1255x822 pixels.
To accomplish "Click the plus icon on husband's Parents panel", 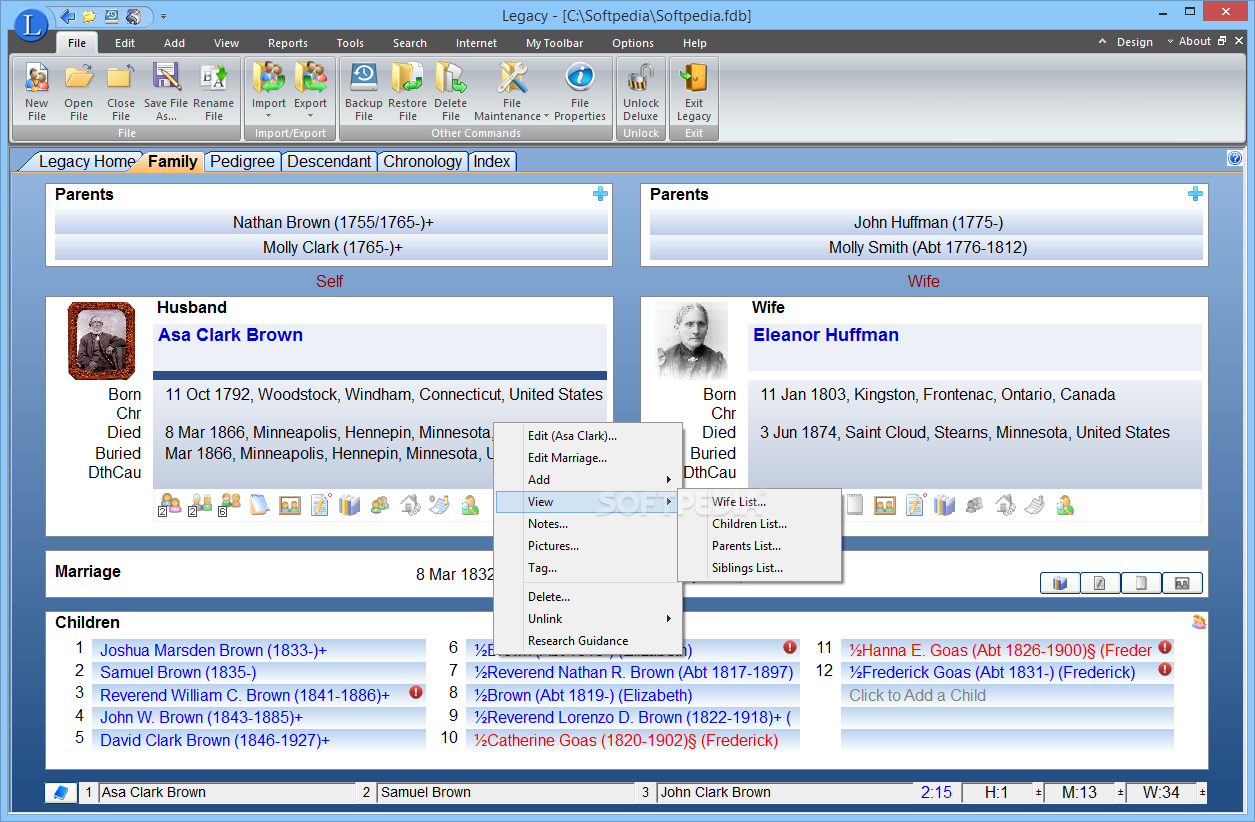I will coord(600,194).
